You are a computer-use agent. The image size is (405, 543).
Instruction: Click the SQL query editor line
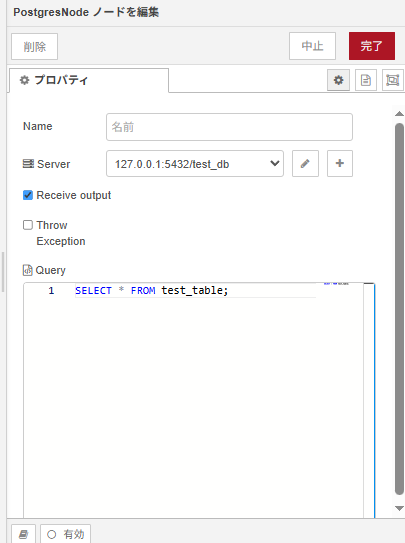click(195, 290)
